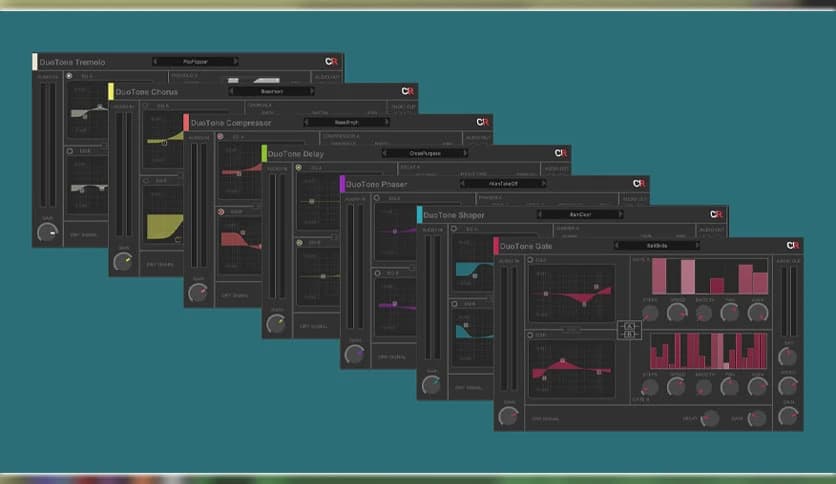Click the B link button in DuoTone Gate
Image resolution: width=836 pixels, height=484 pixels.
coord(629,334)
